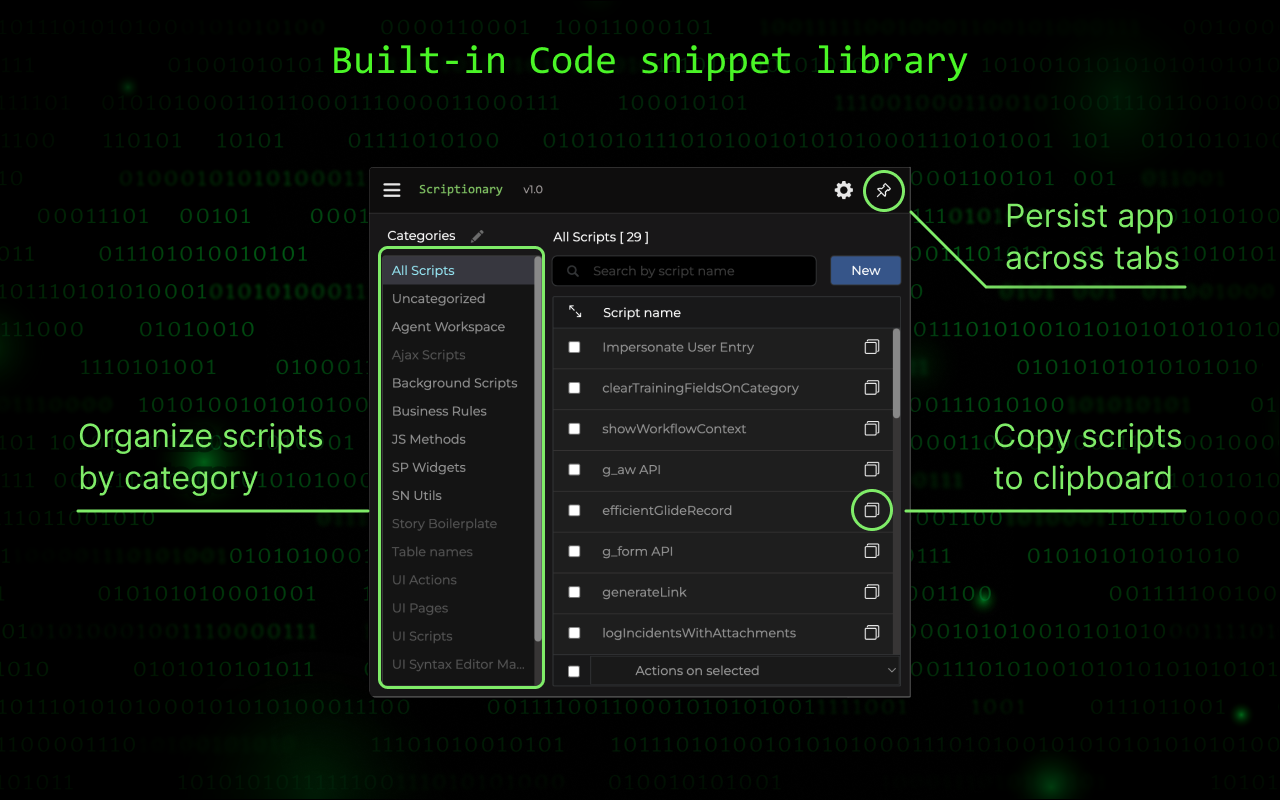Check the efficientGlideRecord row checkbox

(x=574, y=510)
